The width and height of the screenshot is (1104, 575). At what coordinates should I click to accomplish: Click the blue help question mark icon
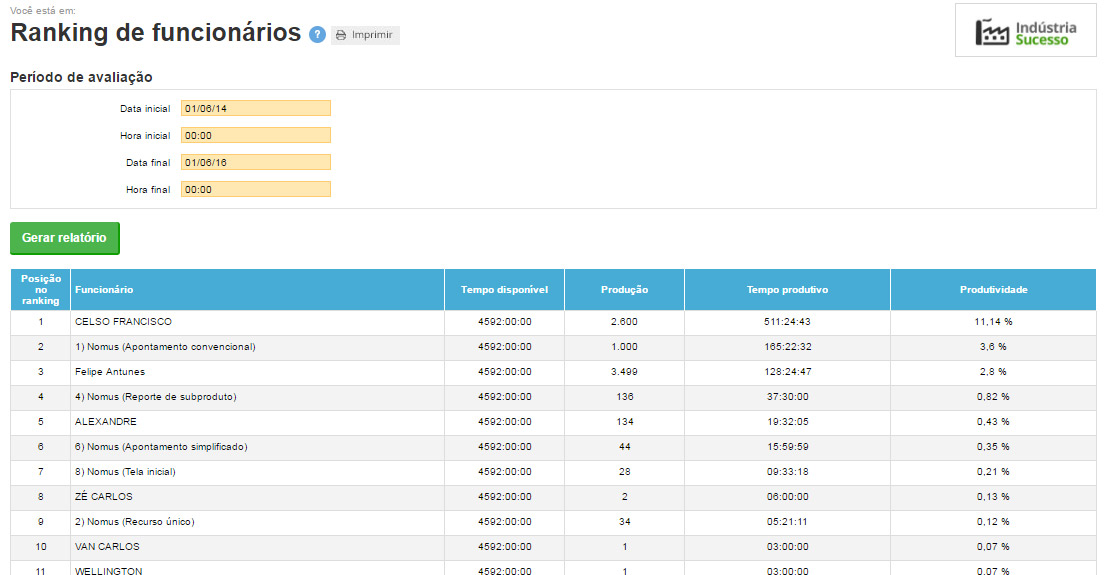click(x=318, y=35)
